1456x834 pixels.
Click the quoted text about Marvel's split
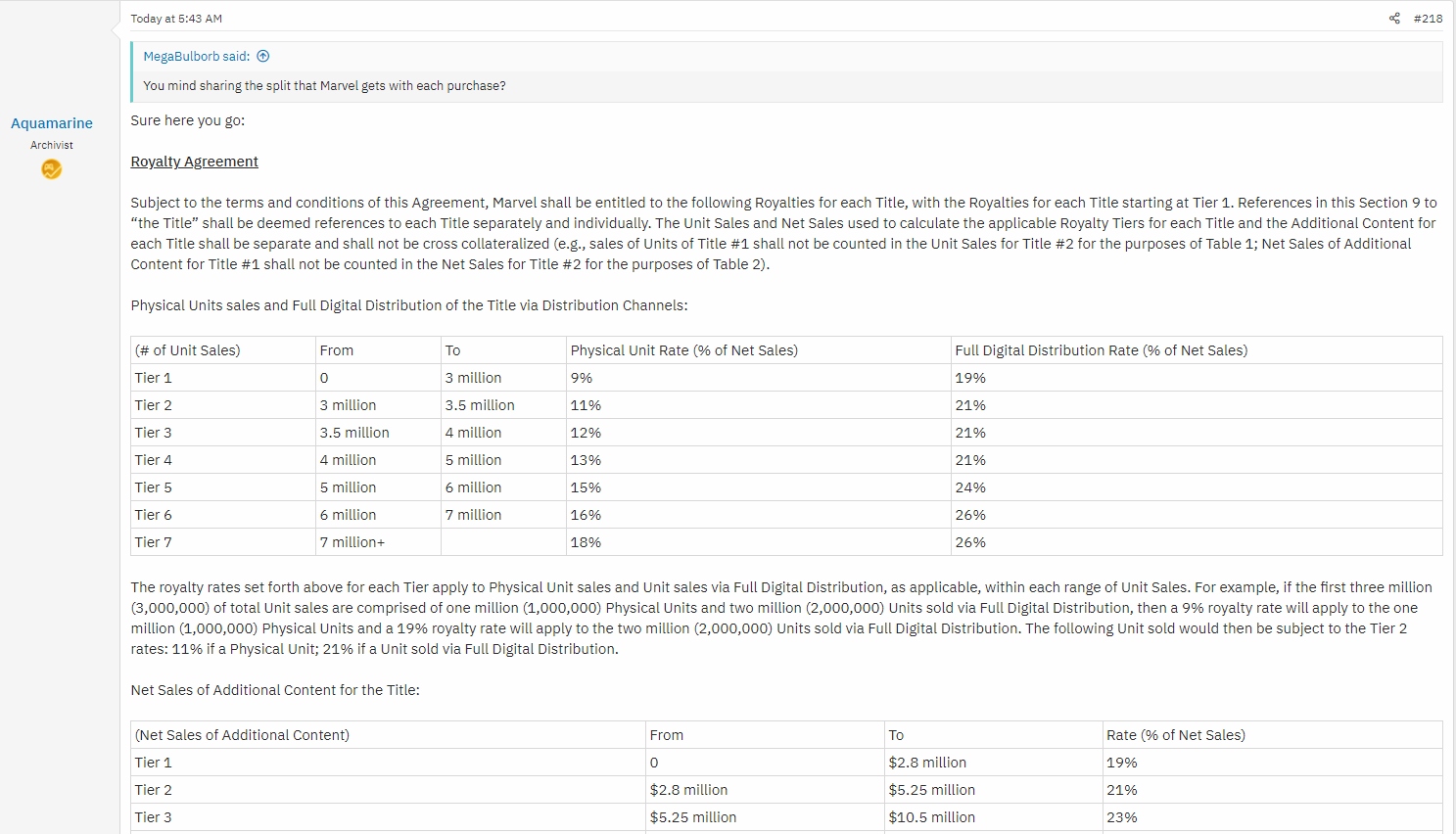coord(324,86)
